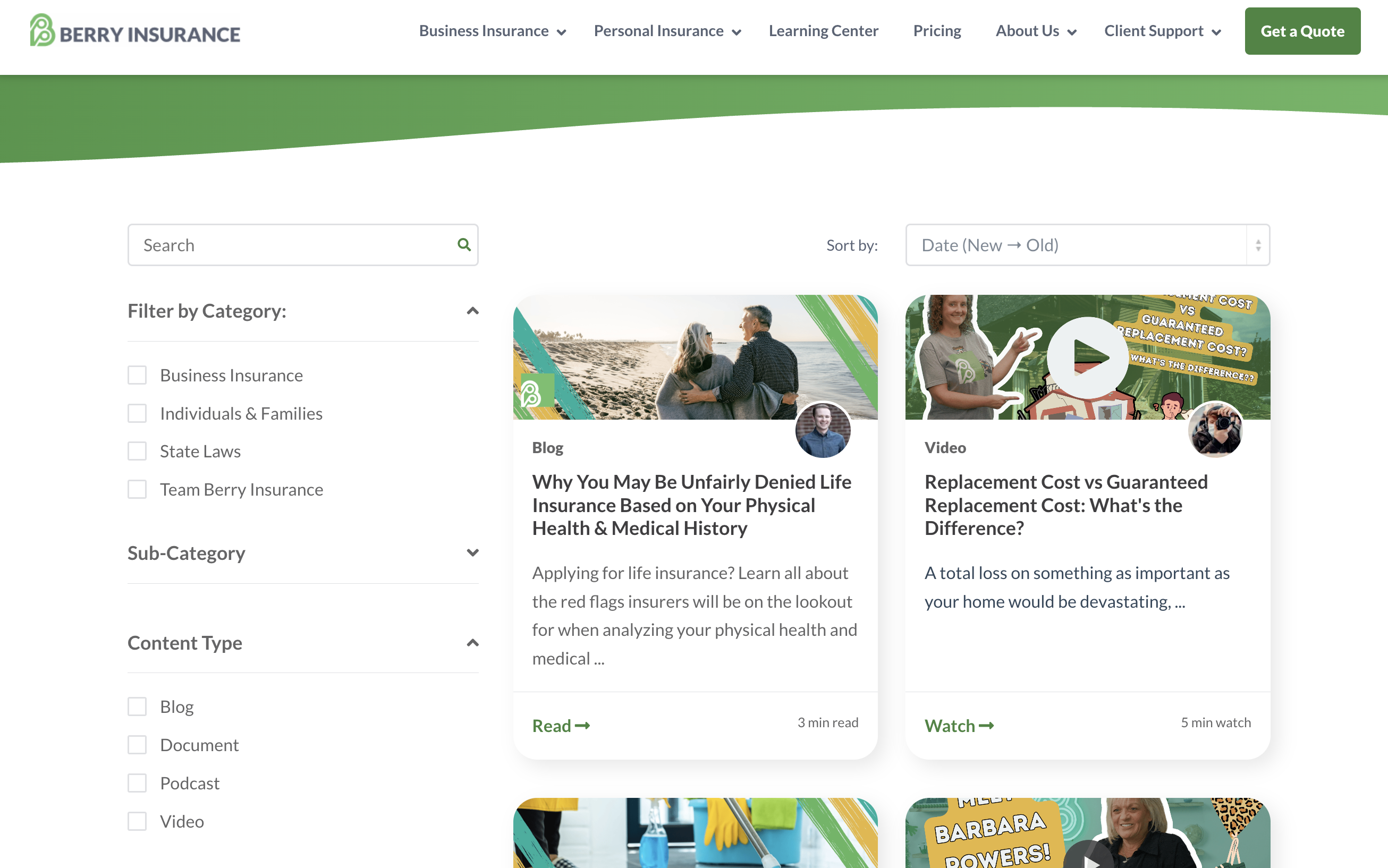Click the Blog label on the first card
This screenshot has height=868, width=1388.
[547, 448]
